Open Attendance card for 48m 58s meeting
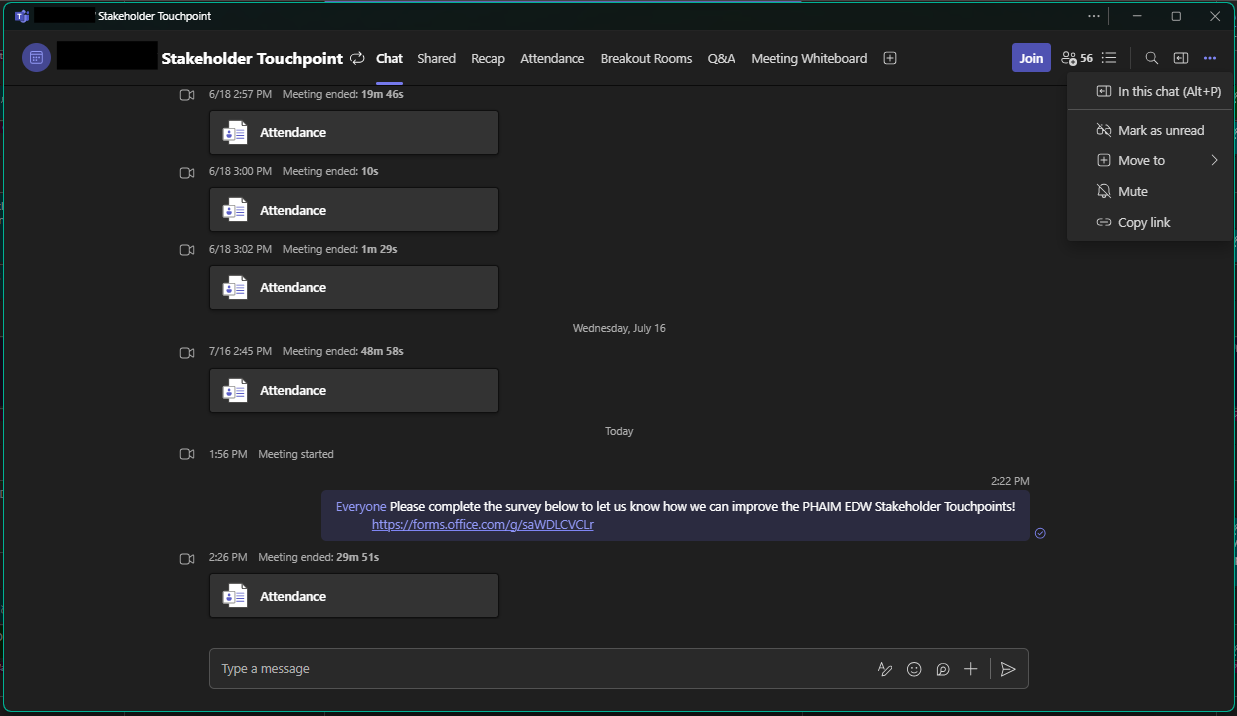1237x716 pixels. [354, 391]
